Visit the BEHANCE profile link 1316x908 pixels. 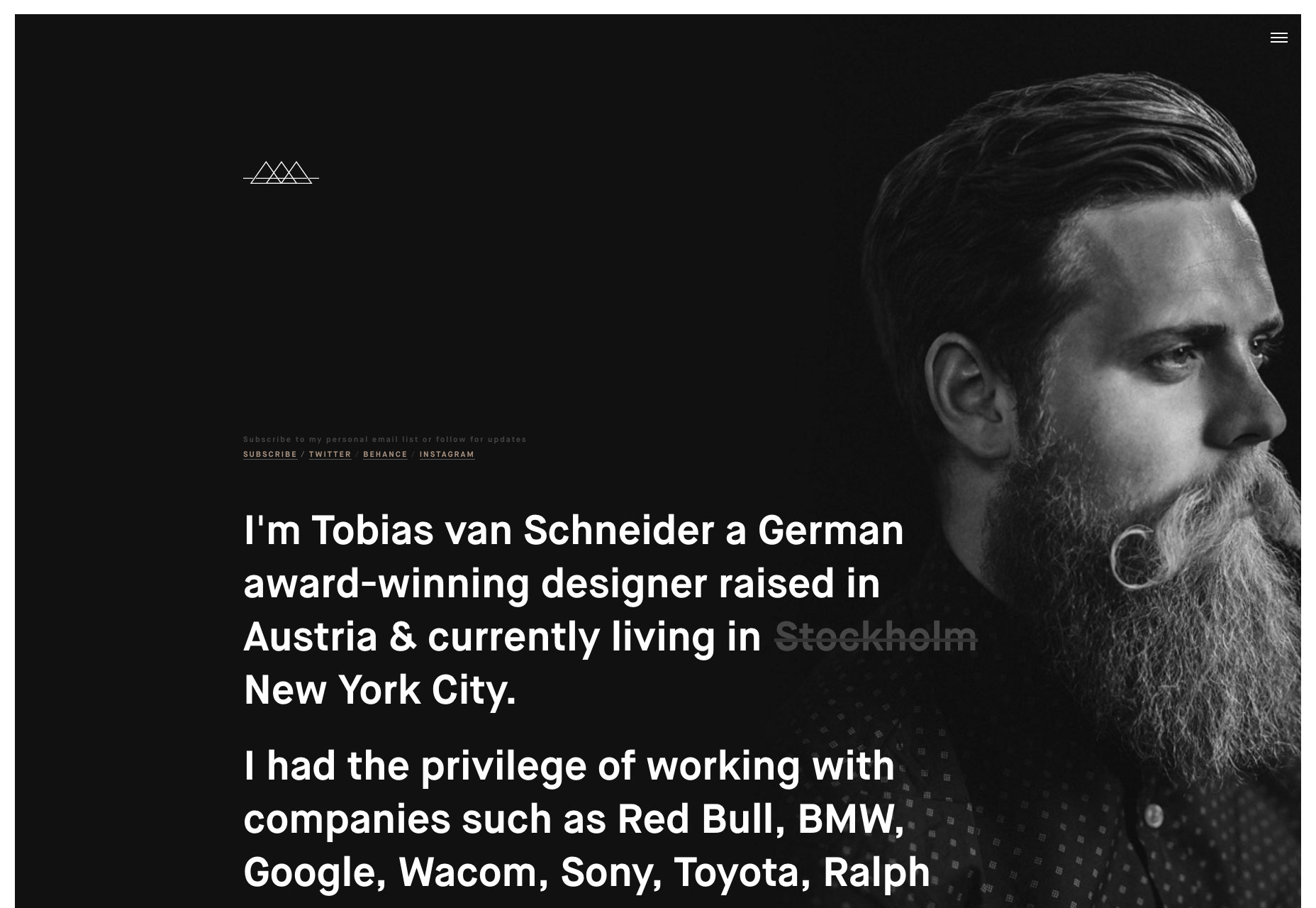pyautogui.click(x=385, y=455)
